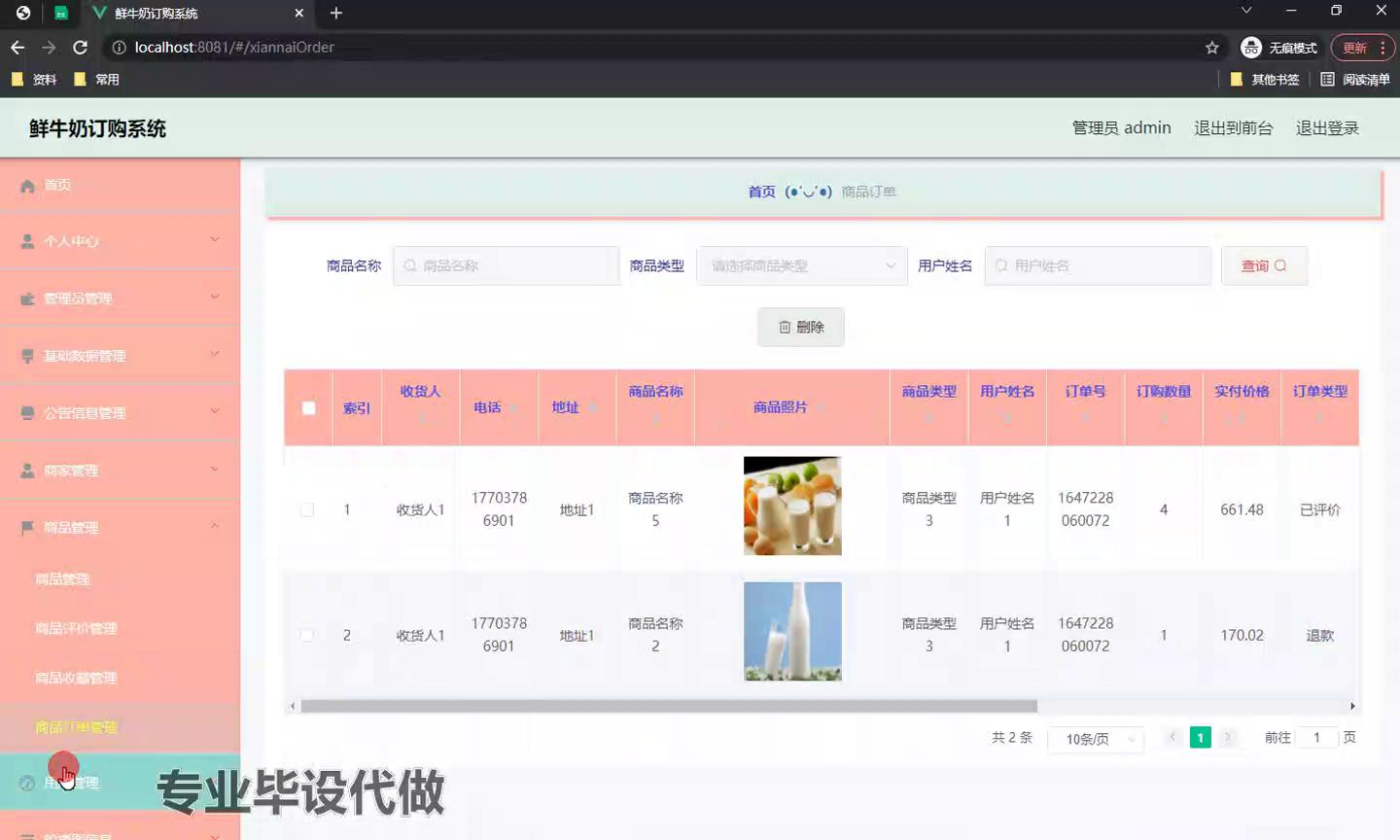Open 商品评价管理 in the sidebar
The image size is (1400, 840).
click(76, 629)
